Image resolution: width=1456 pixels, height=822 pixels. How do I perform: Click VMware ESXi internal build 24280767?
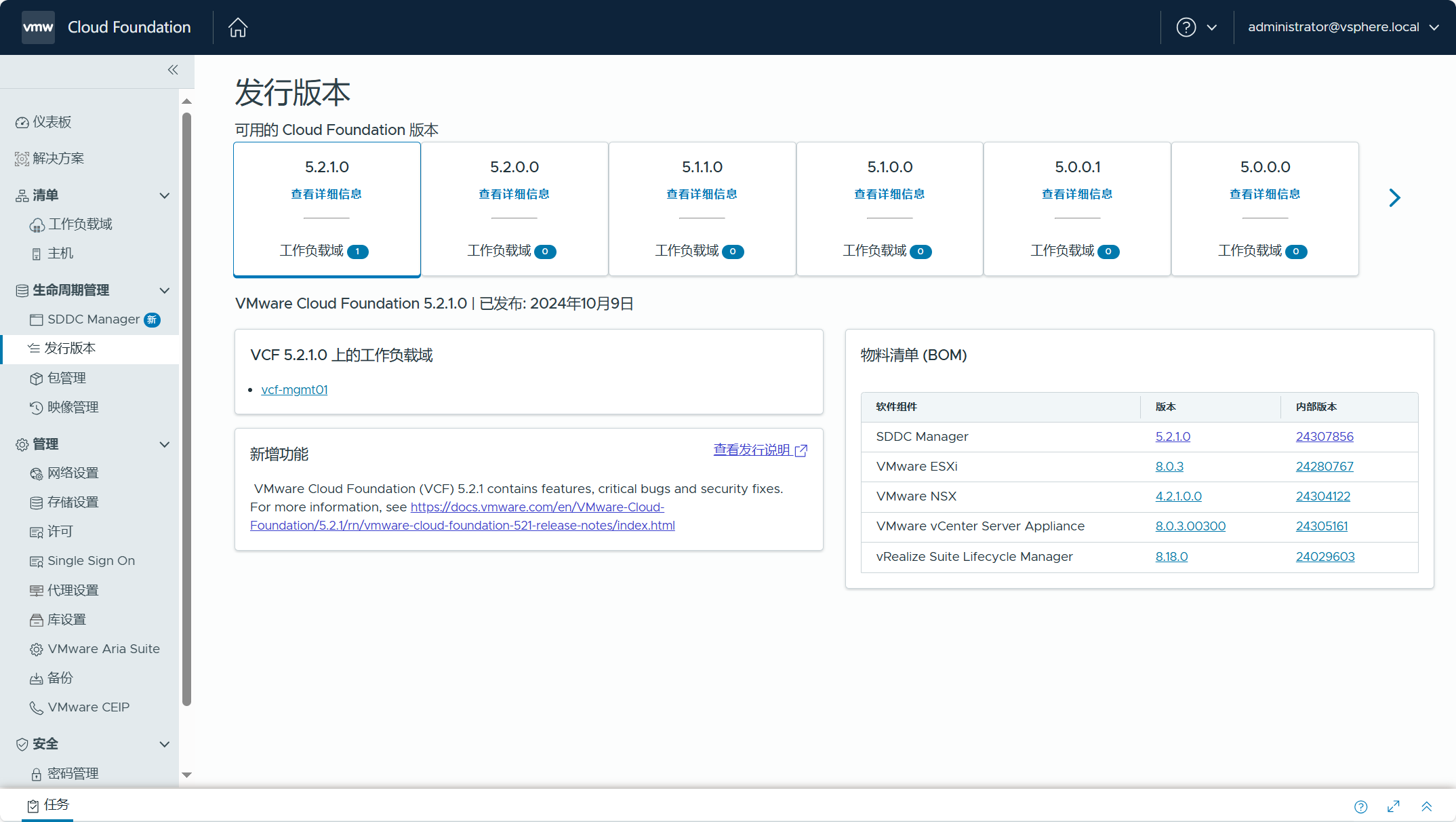(1324, 467)
